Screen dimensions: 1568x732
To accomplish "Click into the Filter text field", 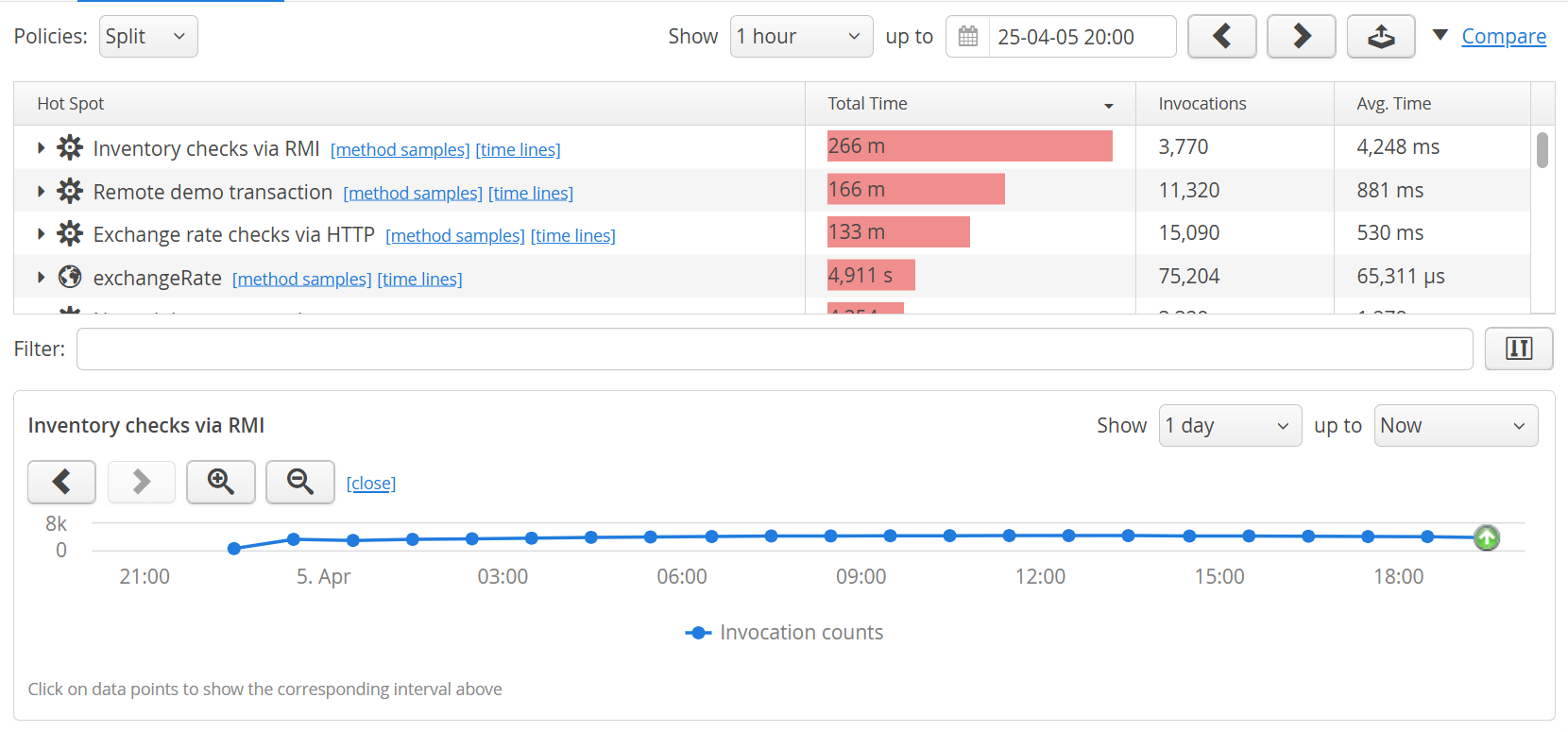I will tap(774, 349).
